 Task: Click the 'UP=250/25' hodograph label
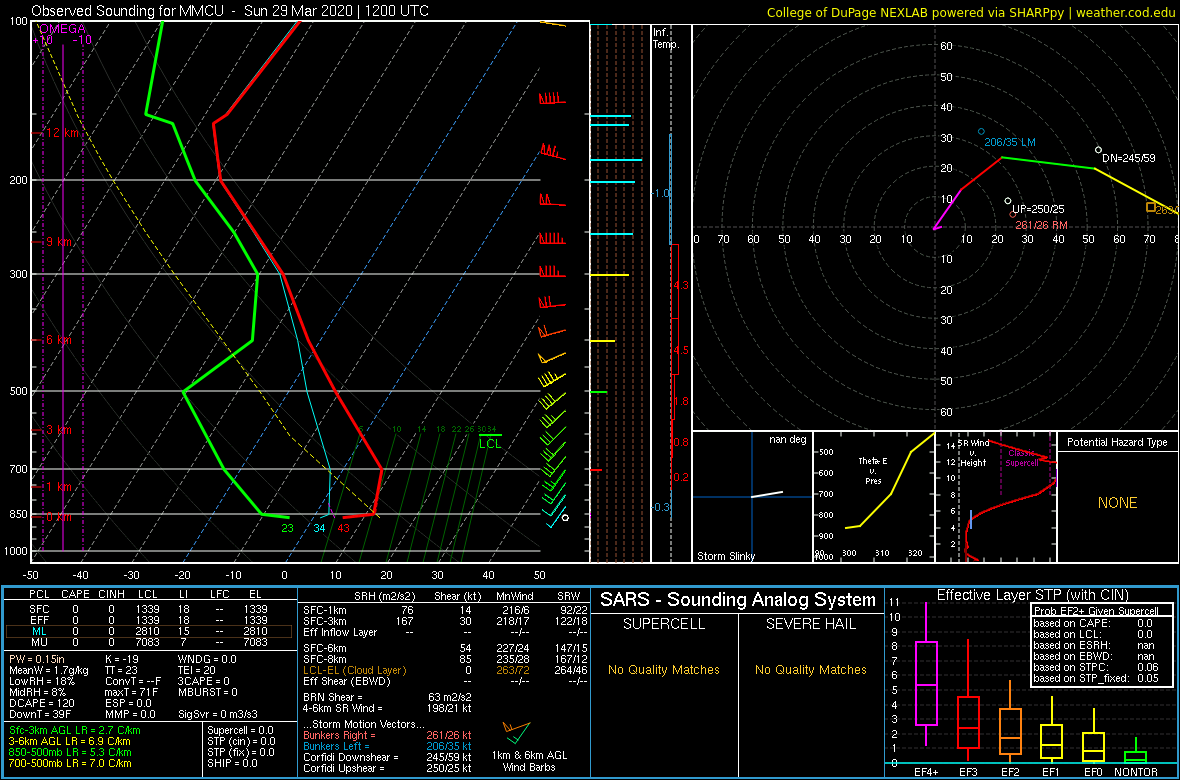tap(1039, 209)
